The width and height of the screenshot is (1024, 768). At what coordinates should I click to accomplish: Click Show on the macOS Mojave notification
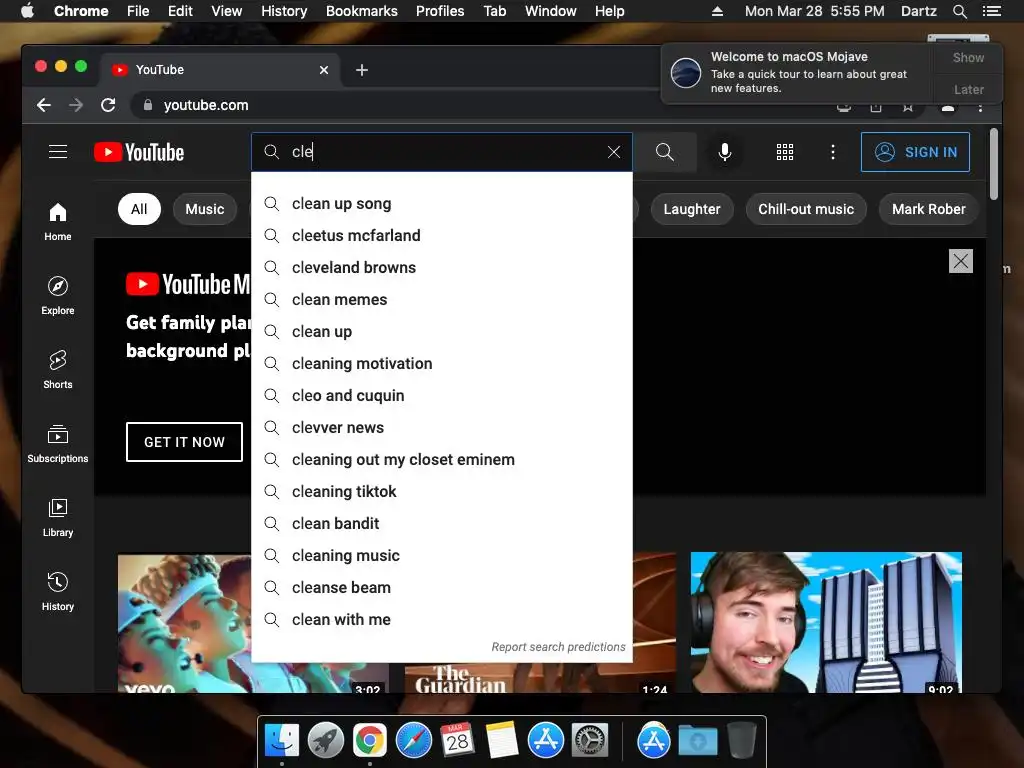coord(968,57)
